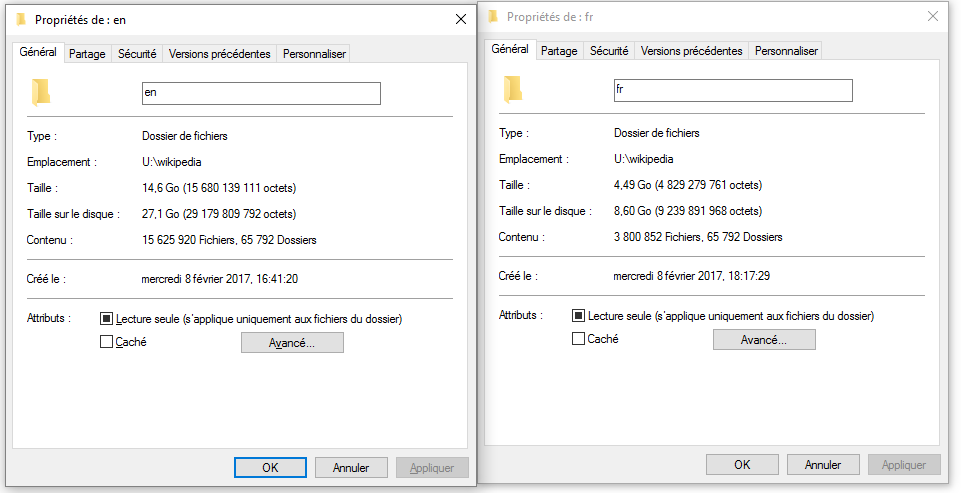Open 'Avancé...' attributes in the en window
The image size is (961, 493).
292,343
